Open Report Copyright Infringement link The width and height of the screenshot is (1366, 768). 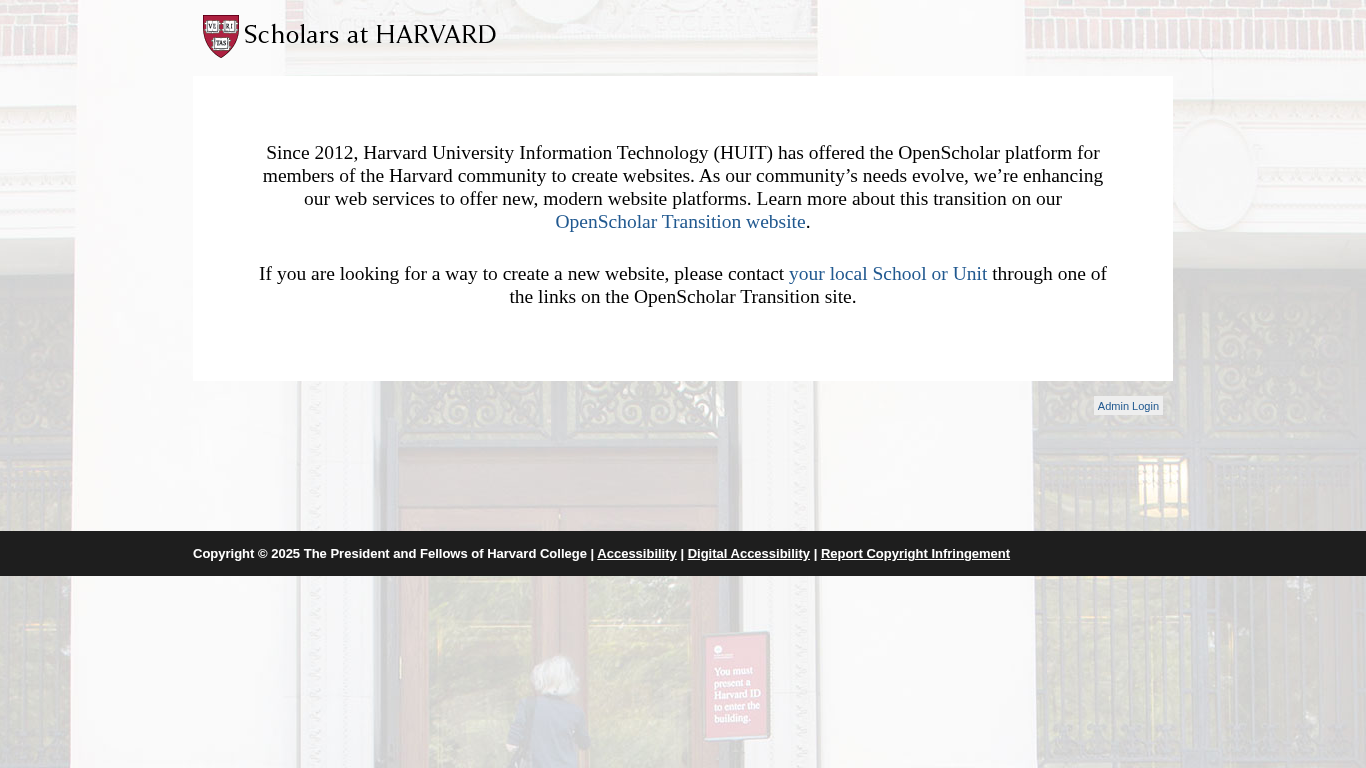pos(915,554)
